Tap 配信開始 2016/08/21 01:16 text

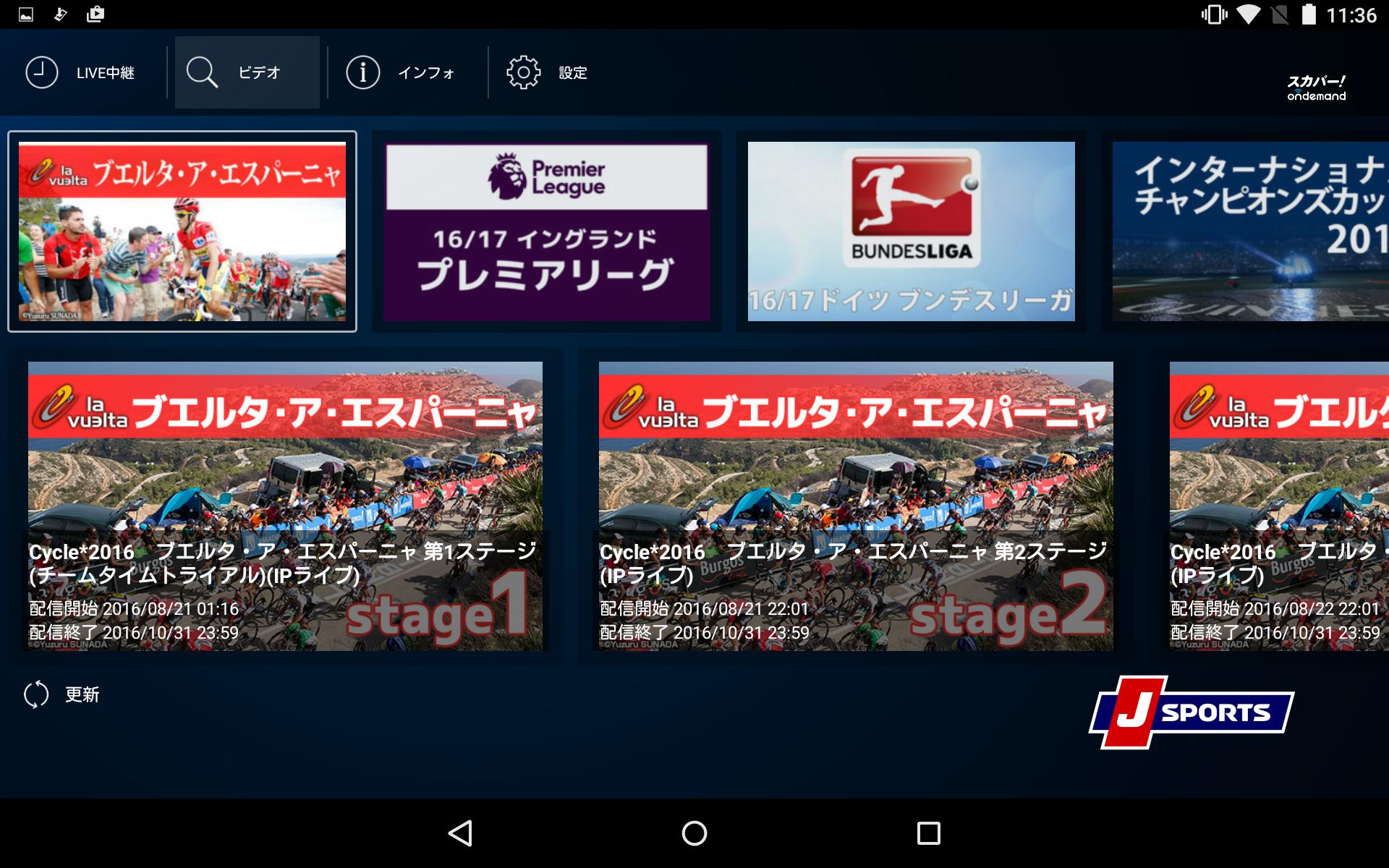coord(134,609)
